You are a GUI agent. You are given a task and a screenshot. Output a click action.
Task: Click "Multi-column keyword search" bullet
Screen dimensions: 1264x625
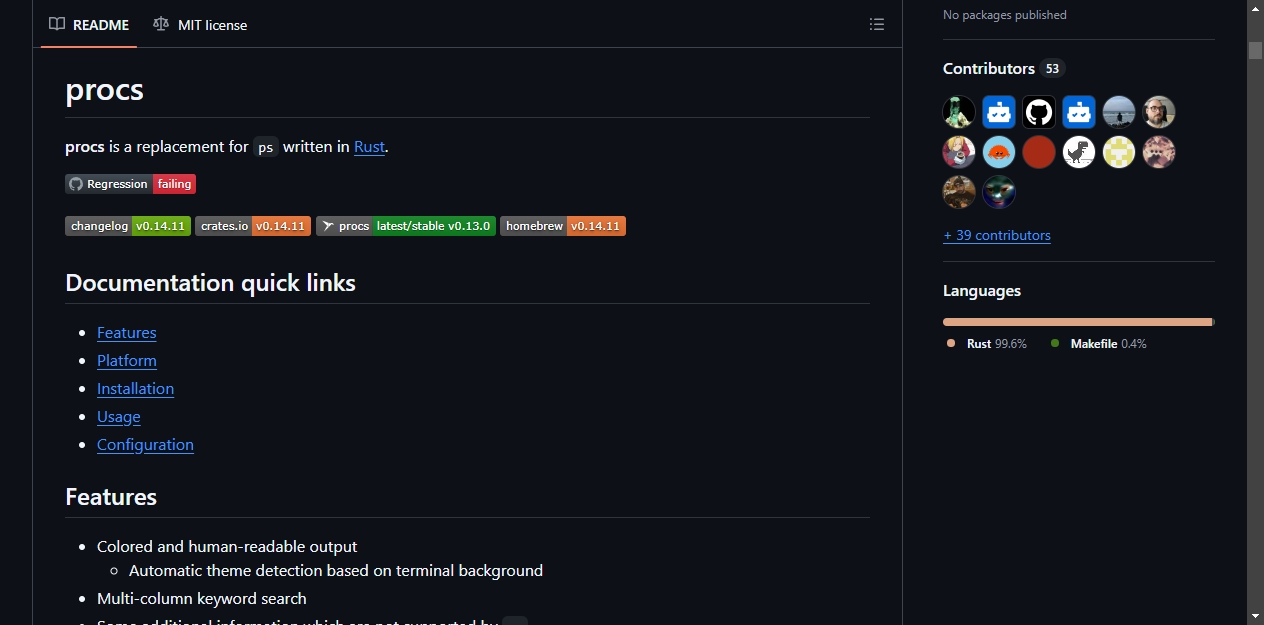202,598
